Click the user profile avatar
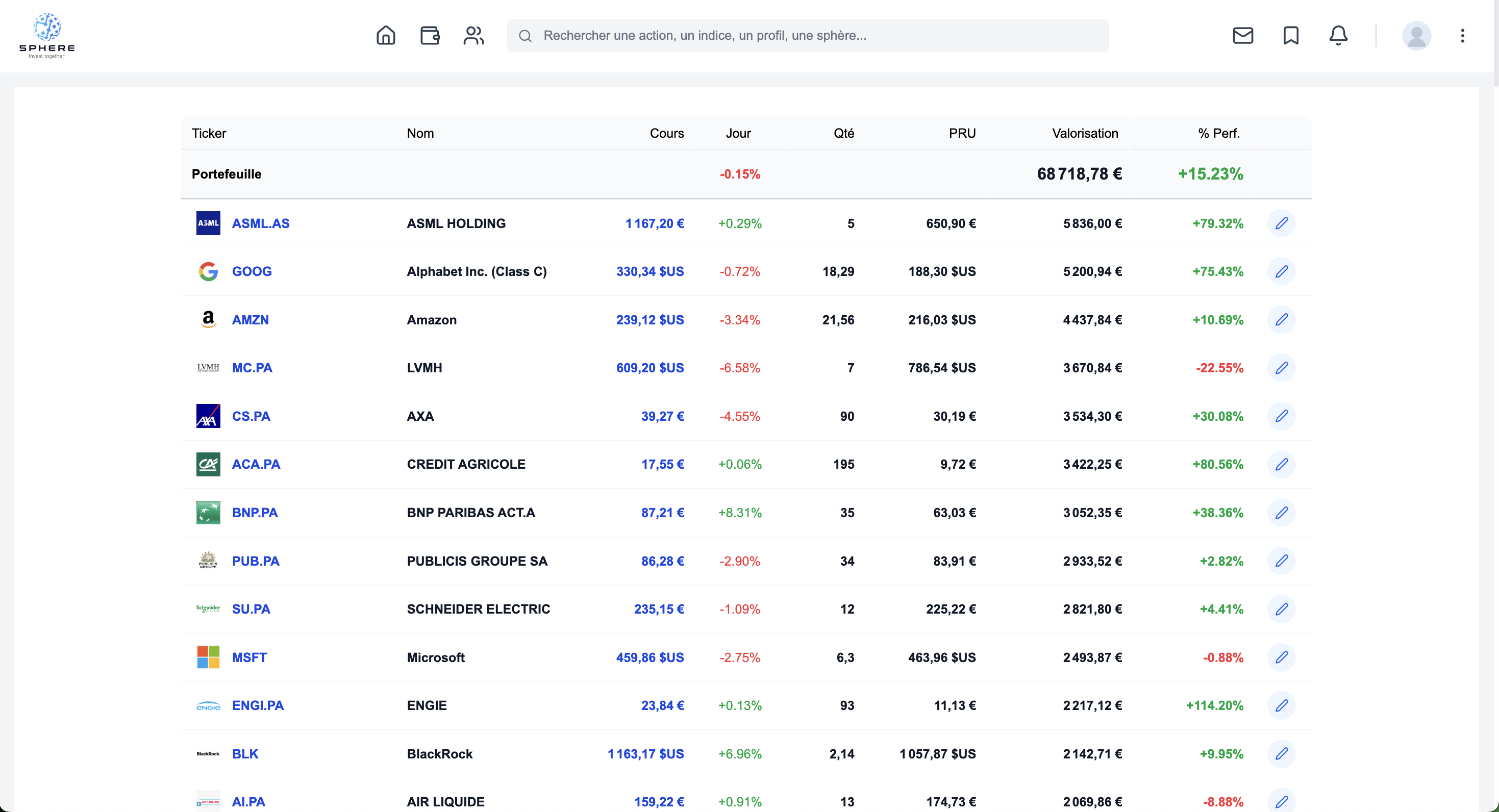The width and height of the screenshot is (1499, 812). point(1416,36)
